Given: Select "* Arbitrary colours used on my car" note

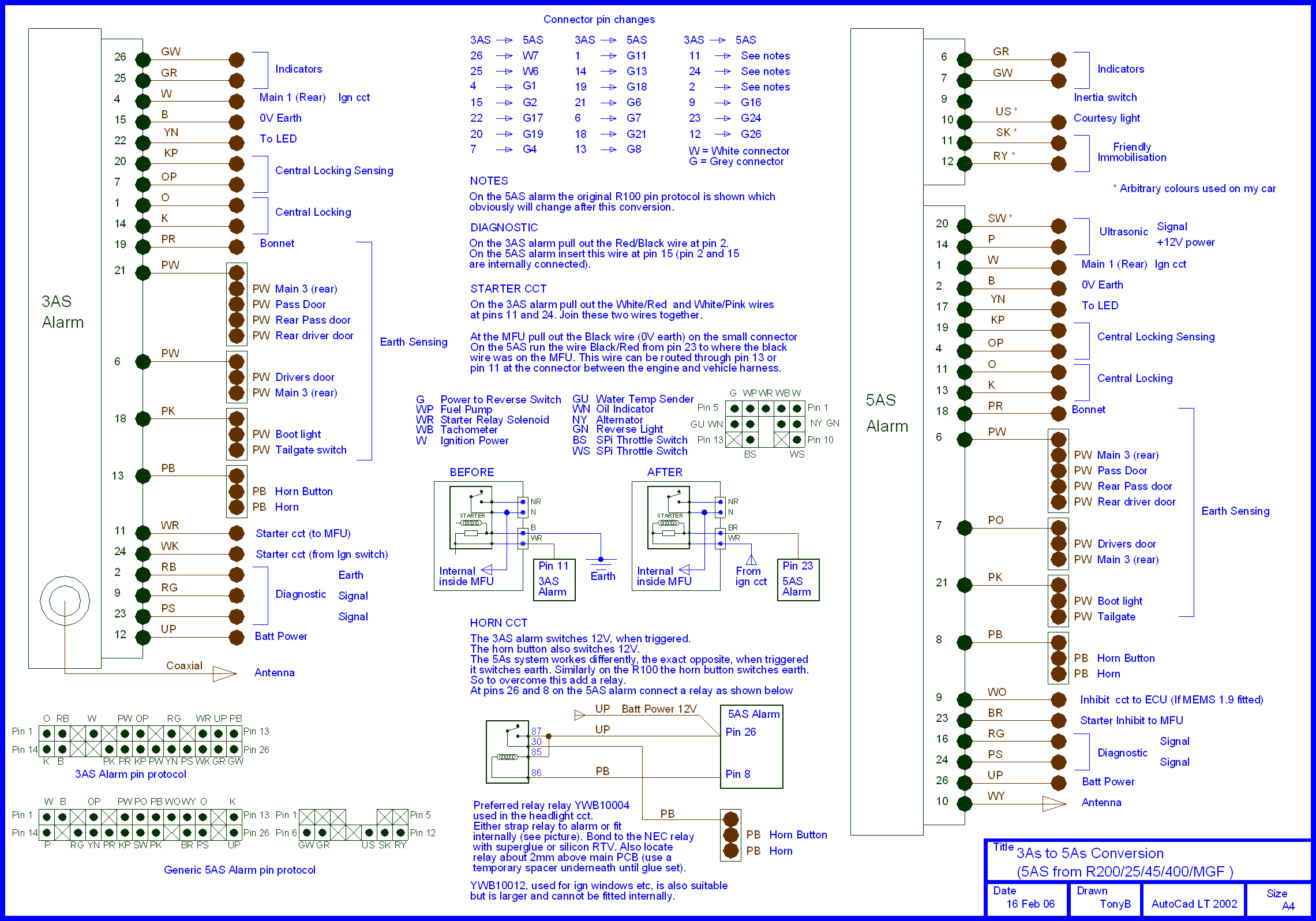Looking at the screenshot, I should 1194,189.
